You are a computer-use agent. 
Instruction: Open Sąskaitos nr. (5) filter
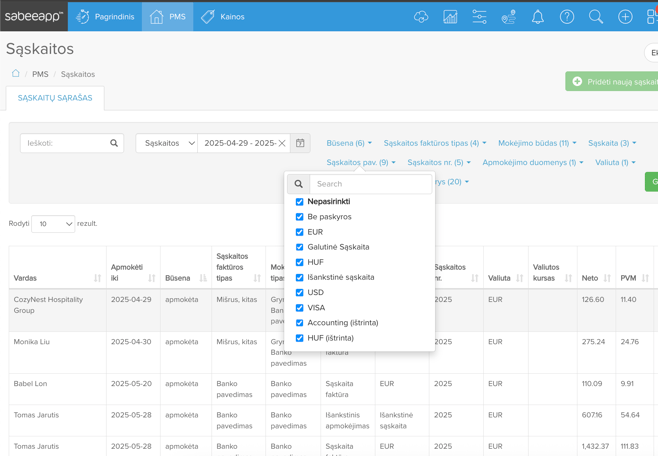coord(439,162)
